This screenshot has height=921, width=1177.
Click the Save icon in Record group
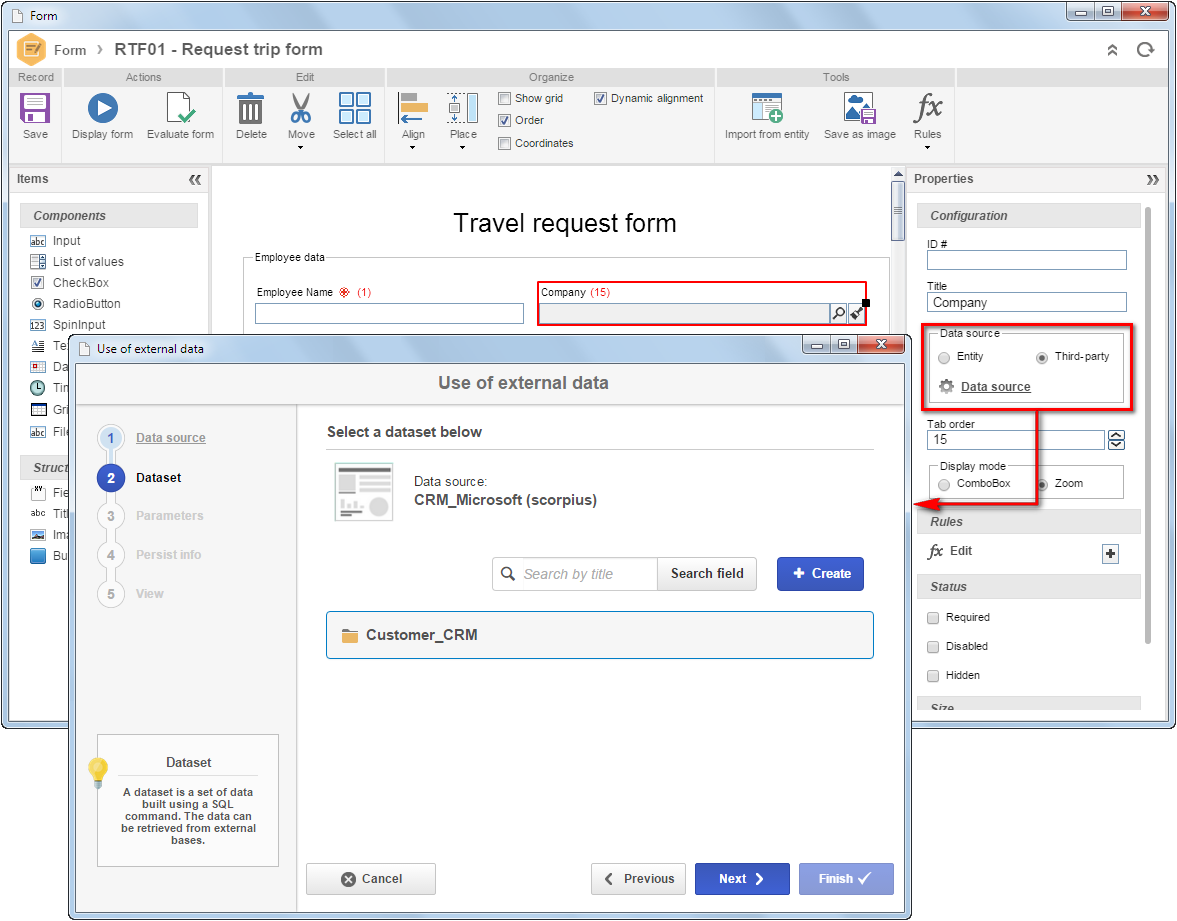[35, 108]
